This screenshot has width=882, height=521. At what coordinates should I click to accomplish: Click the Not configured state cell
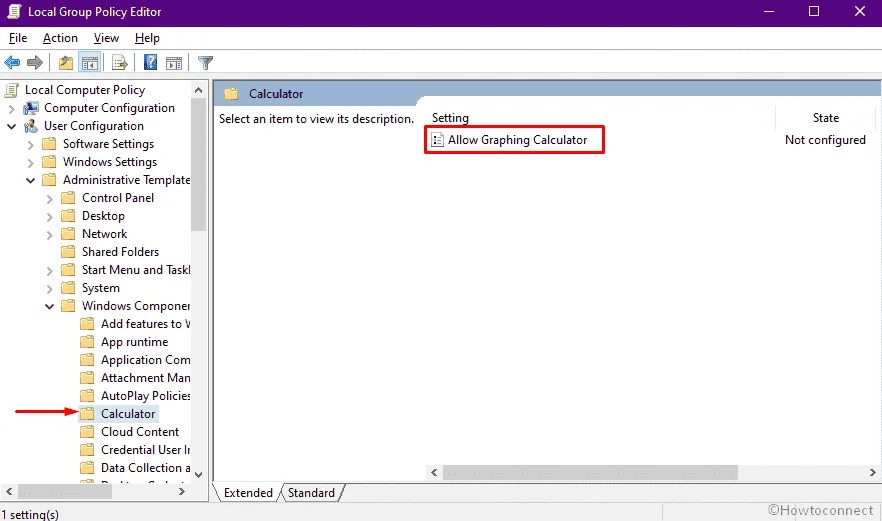click(825, 140)
